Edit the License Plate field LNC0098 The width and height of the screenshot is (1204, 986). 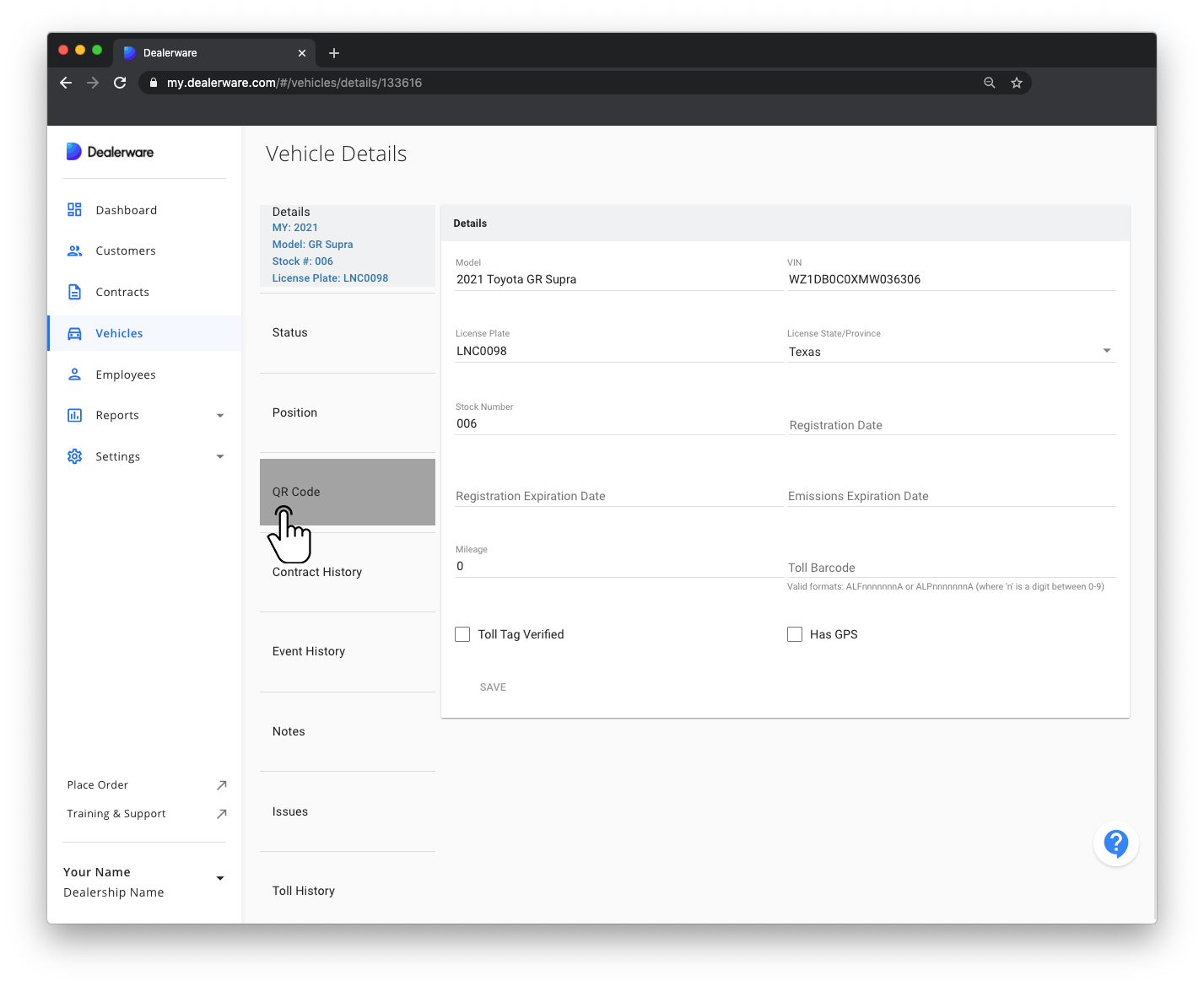tap(619, 352)
